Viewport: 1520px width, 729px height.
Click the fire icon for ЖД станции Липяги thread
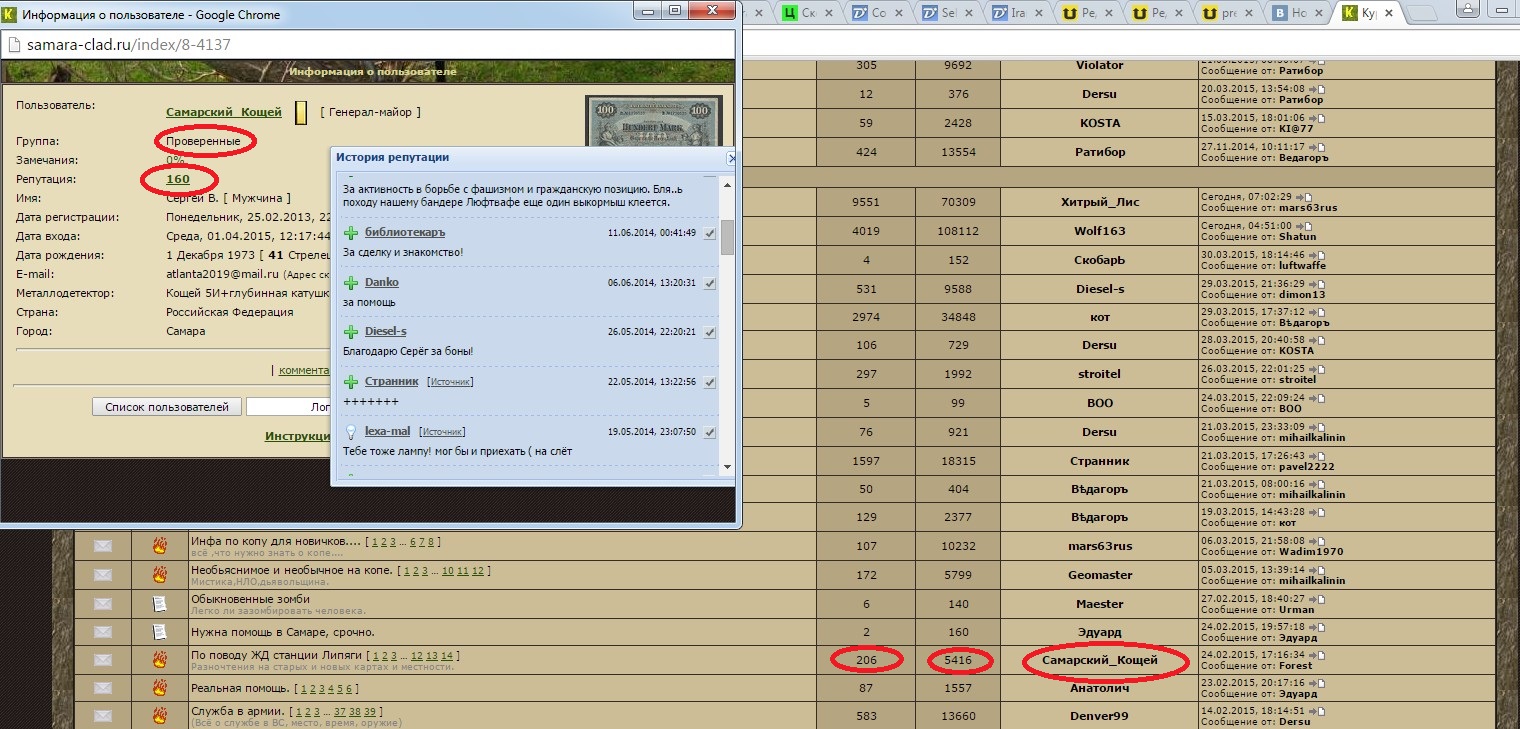click(x=159, y=660)
